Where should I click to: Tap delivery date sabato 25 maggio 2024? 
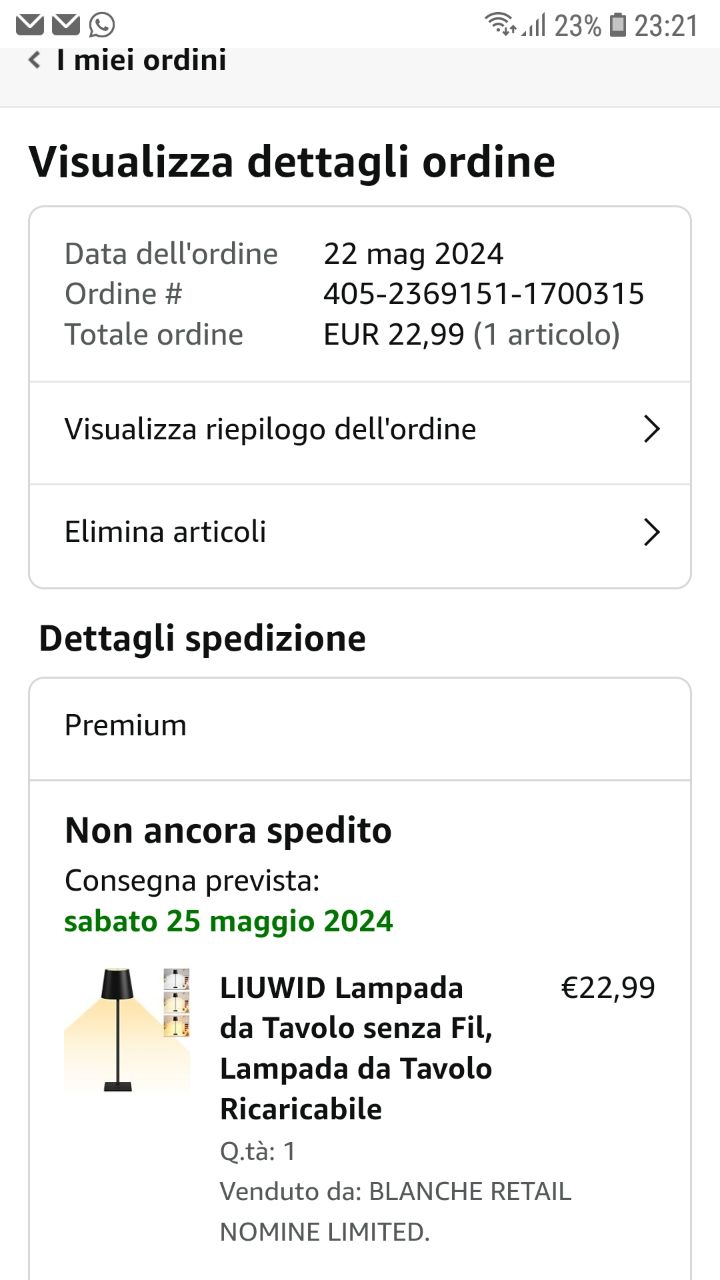pos(228,920)
